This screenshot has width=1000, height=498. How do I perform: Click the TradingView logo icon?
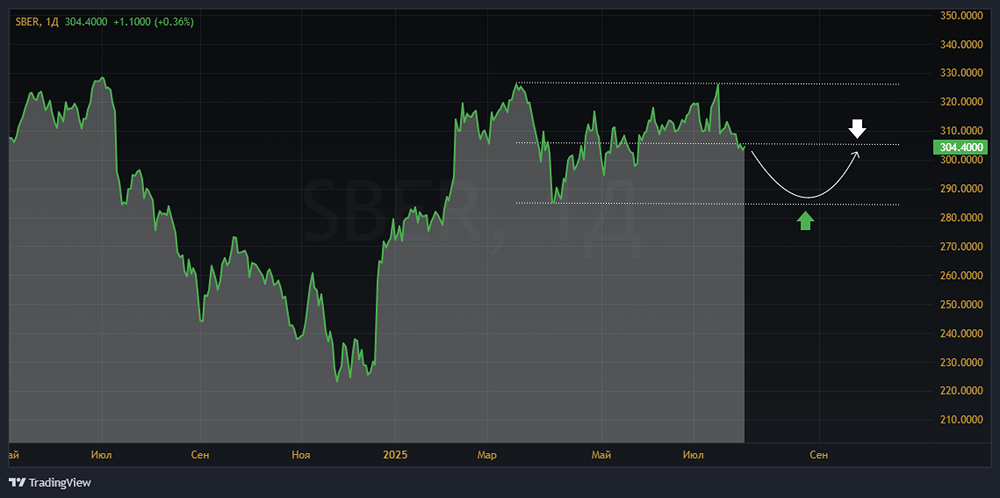pos(17,482)
